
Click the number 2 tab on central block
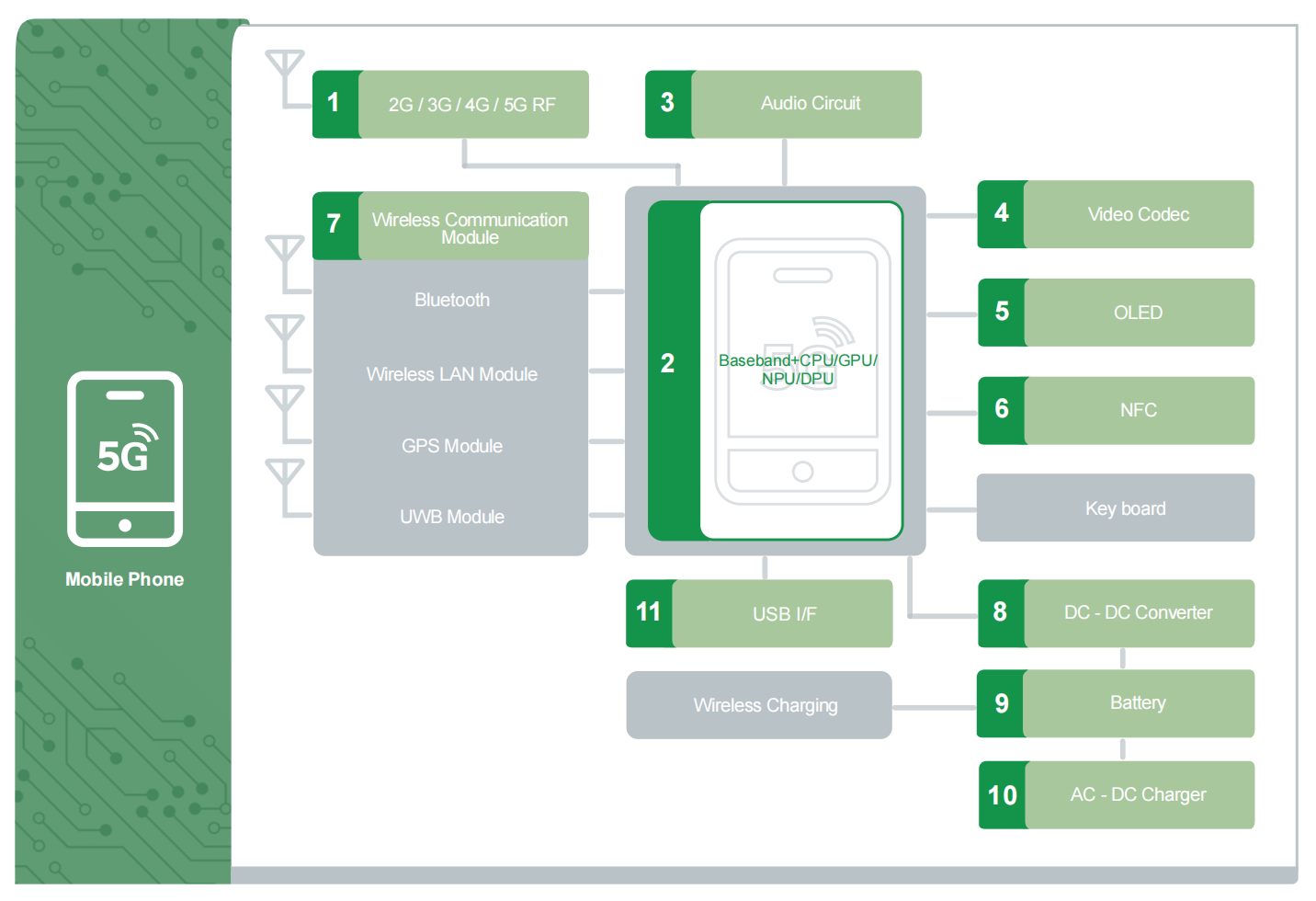pos(674,371)
